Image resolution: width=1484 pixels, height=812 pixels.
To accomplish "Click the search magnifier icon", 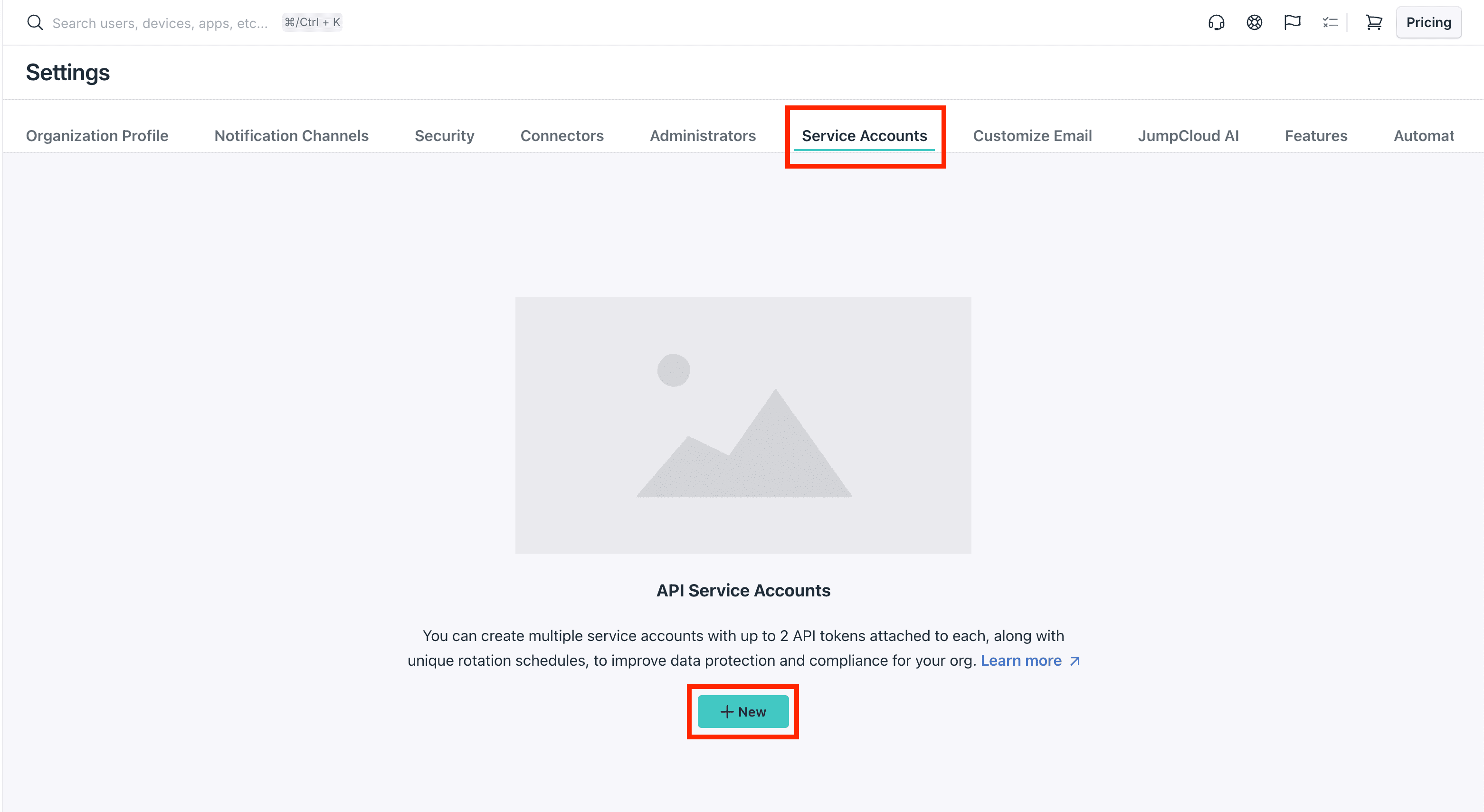I will [x=35, y=22].
